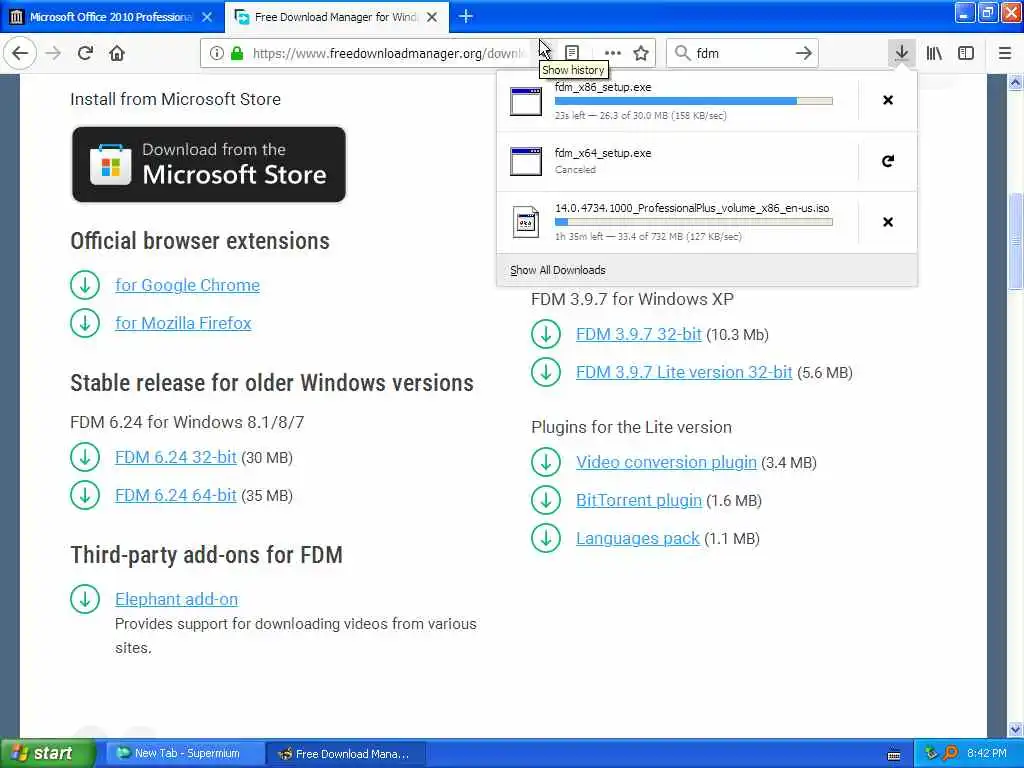Click download icon beside FDM 3.9.7 32-bit
The image size is (1024, 768).
546,334
